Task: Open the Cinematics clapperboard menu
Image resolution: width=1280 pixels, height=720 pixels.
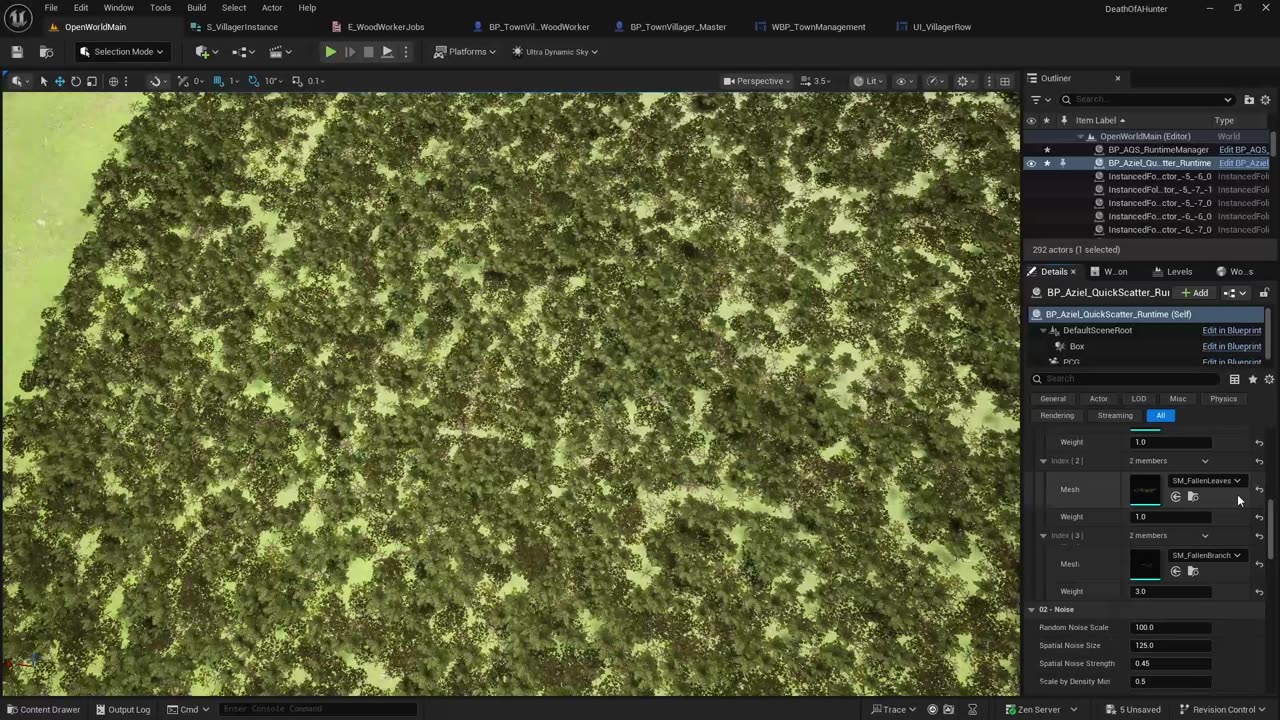Action: [x=280, y=52]
